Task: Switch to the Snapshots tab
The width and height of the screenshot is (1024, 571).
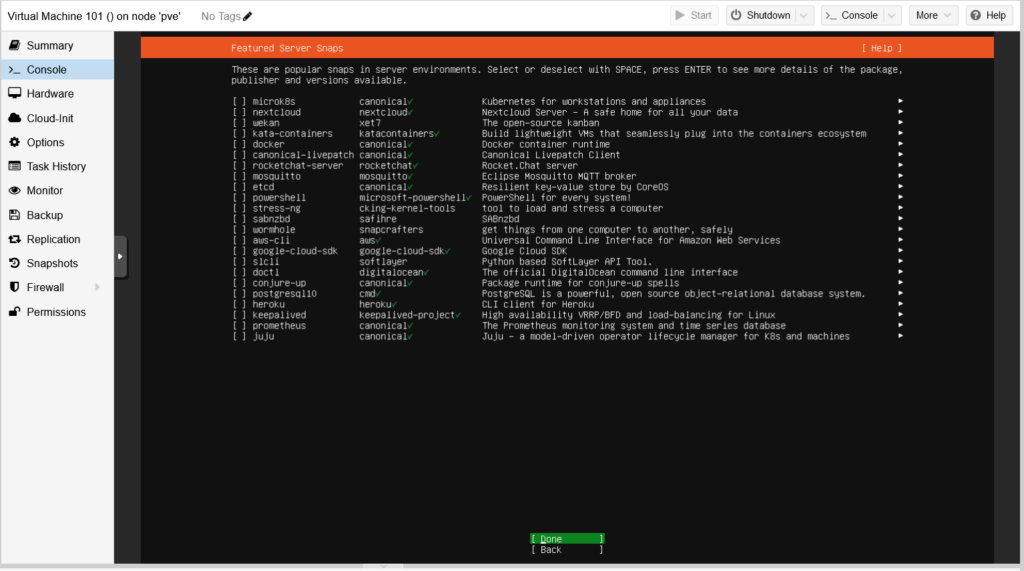Action: (x=52, y=264)
